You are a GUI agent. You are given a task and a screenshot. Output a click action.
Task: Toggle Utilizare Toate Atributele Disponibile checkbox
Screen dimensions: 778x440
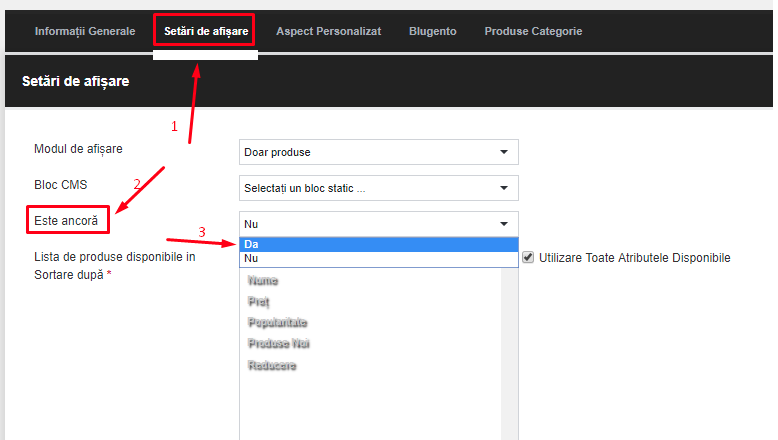click(x=528, y=257)
